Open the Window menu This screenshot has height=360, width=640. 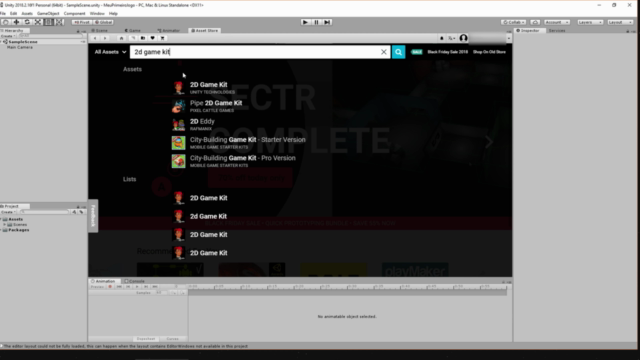point(97,13)
